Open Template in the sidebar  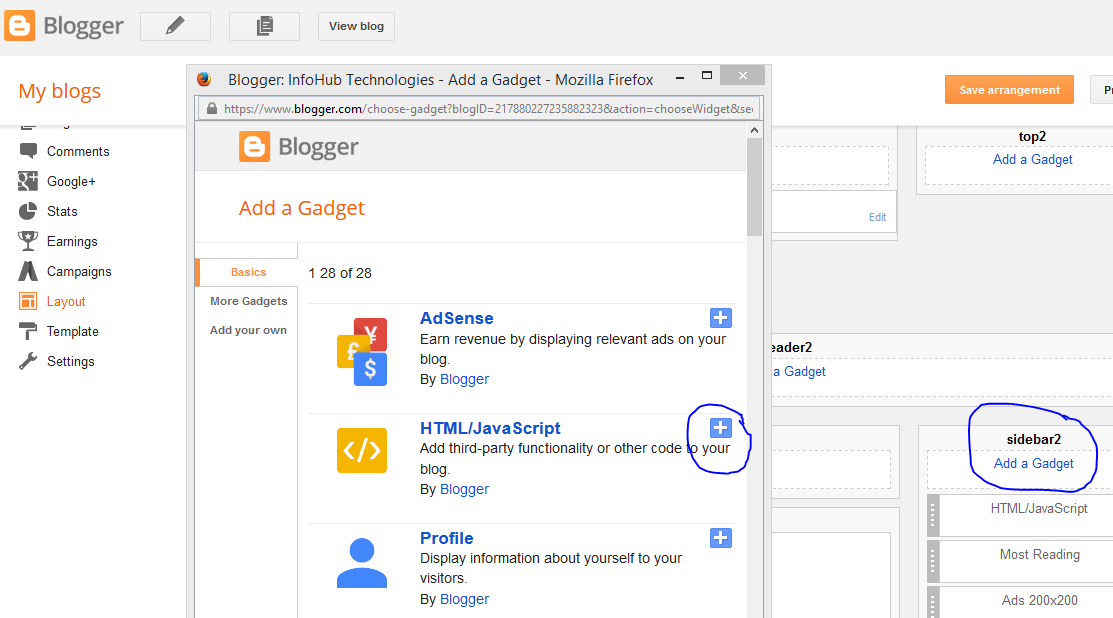(72, 331)
